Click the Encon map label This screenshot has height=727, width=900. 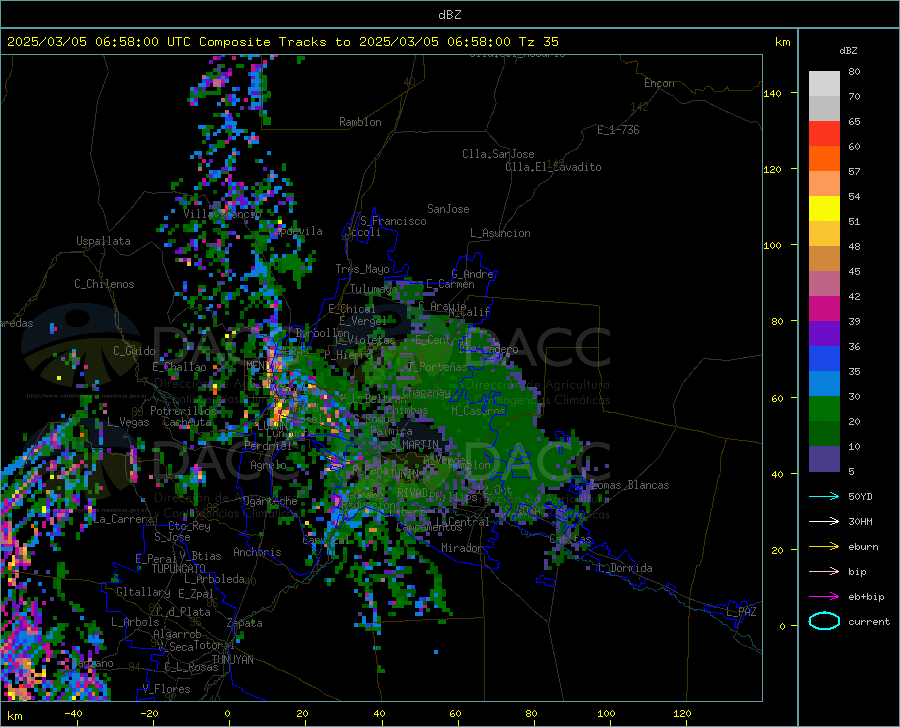(x=659, y=83)
